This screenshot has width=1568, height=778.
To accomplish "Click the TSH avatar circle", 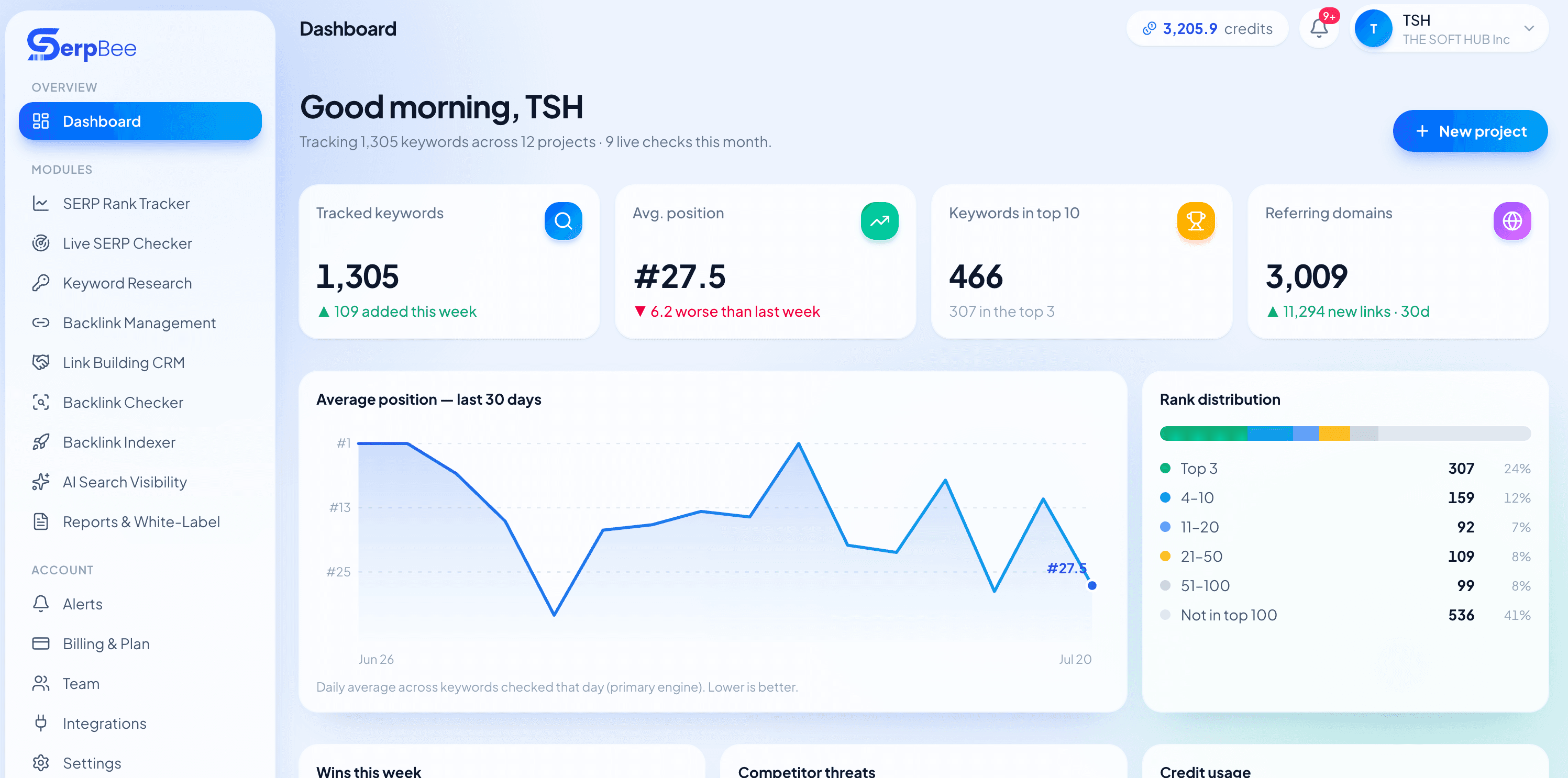I will (1373, 29).
